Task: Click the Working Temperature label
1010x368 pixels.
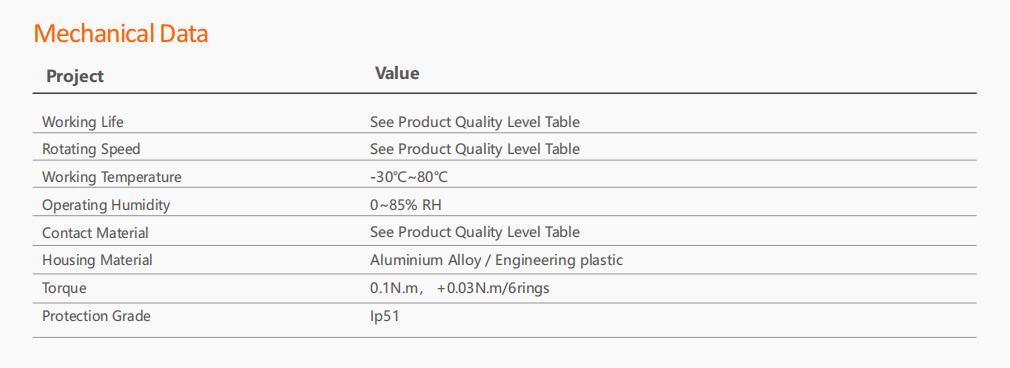Action: pyautogui.click(x=111, y=177)
